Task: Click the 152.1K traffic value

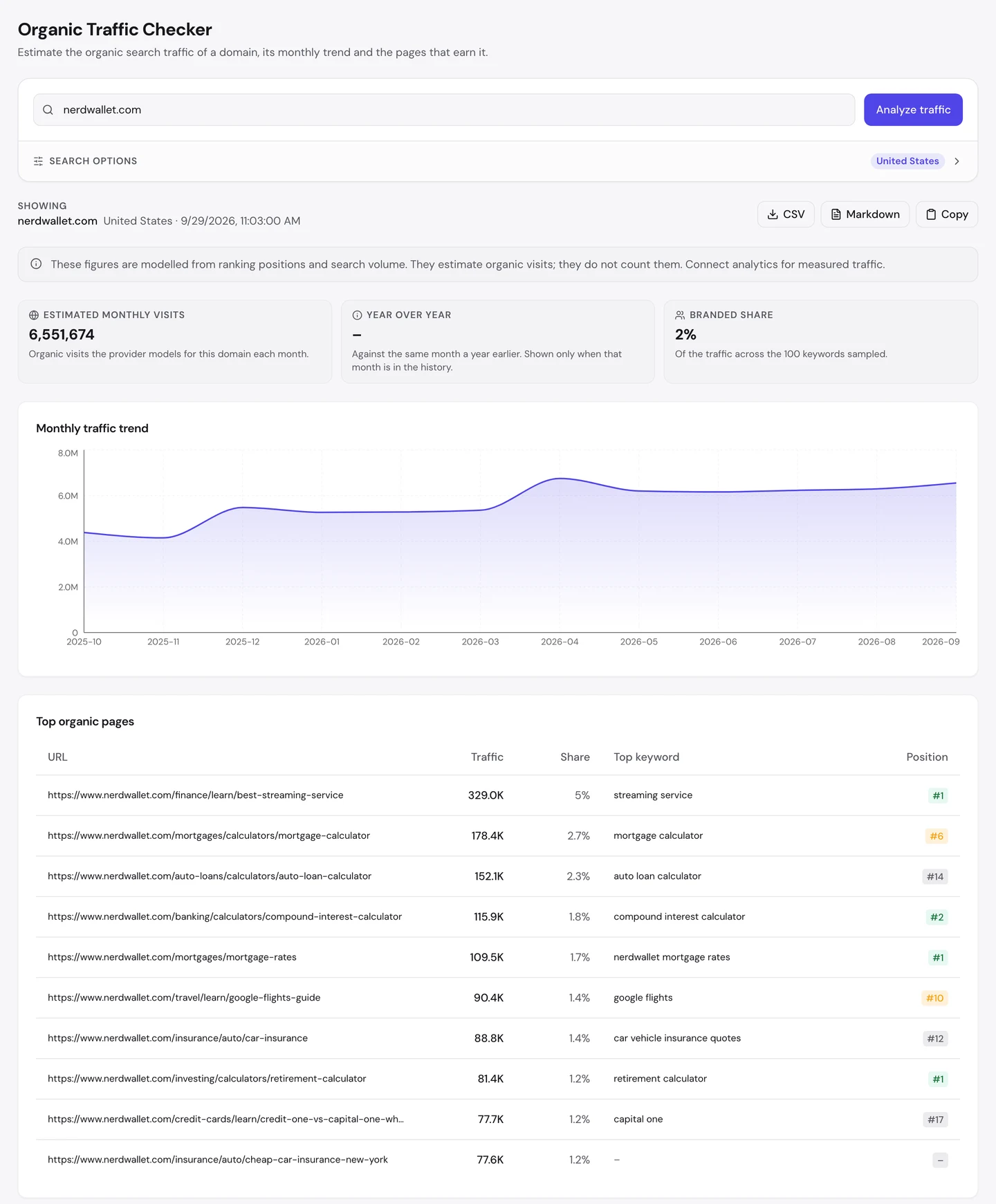Action: pos(489,876)
